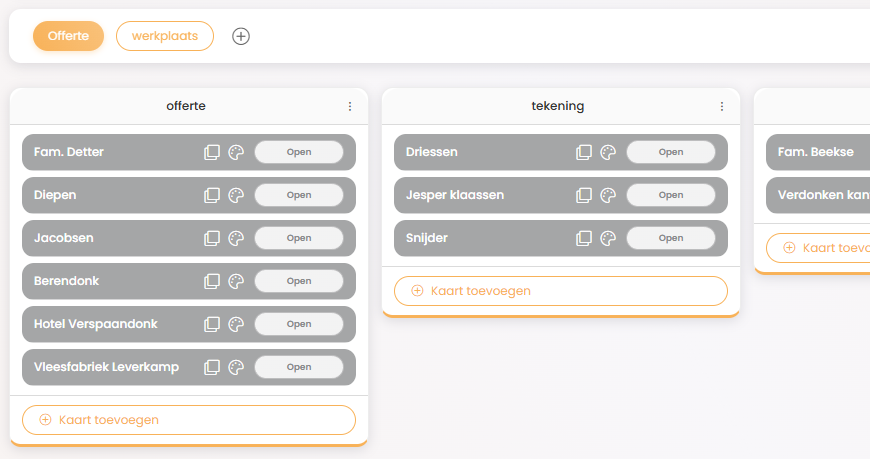Open the offerte column options menu
This screenshot has height=459, width=870.
pyautogui.click(x=350, y=107)
